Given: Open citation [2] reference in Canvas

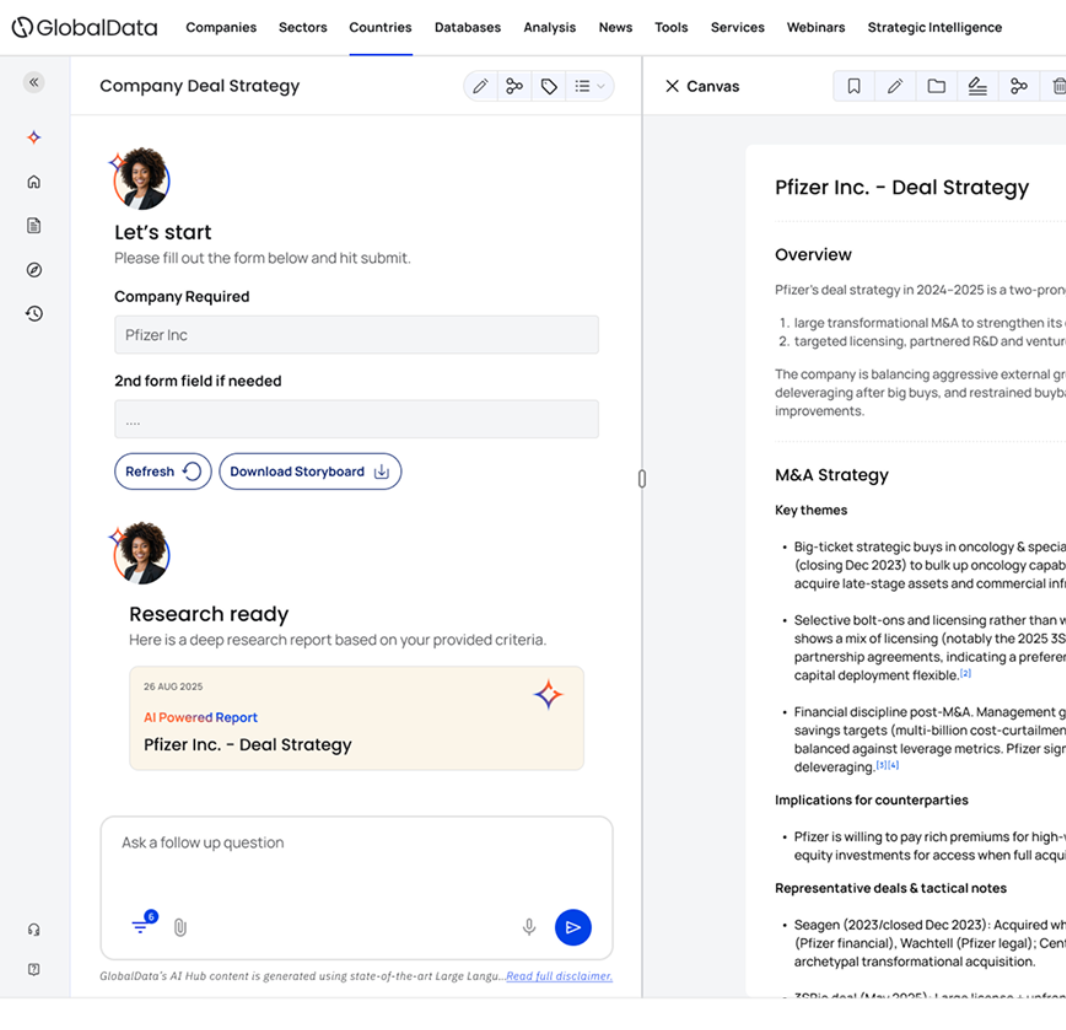Looking at the screenshot, I should 965,673.
